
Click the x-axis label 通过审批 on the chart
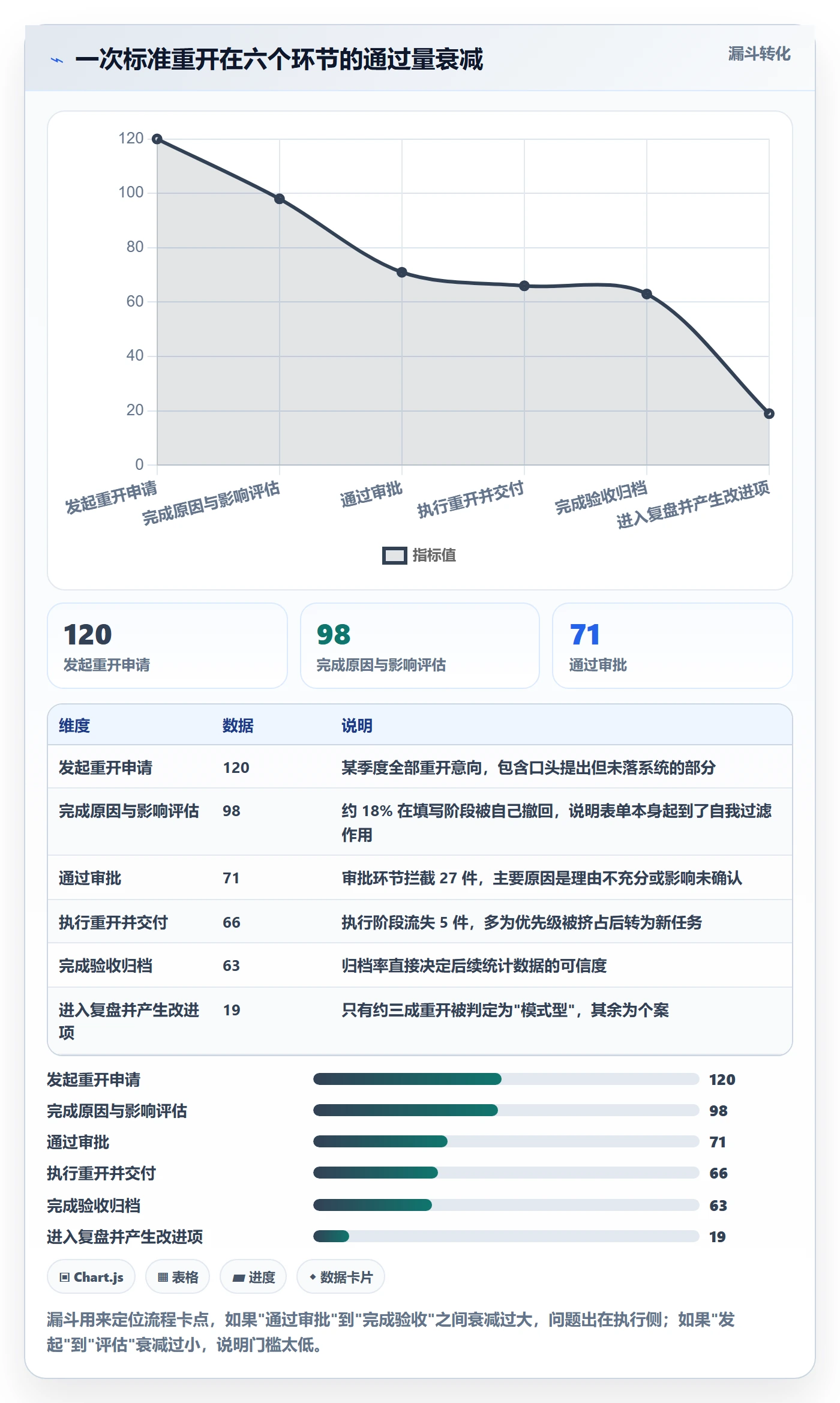point(371,494)
